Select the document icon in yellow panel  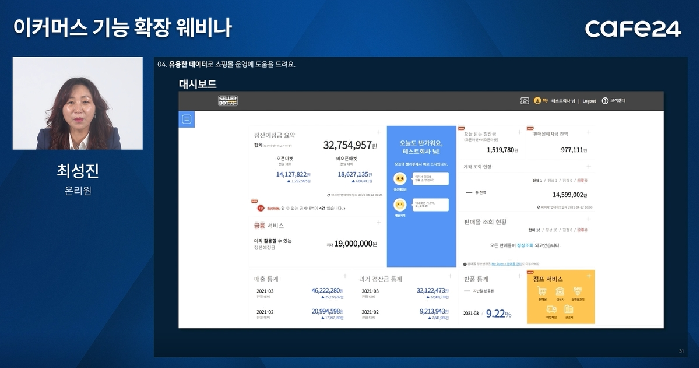point(569,309)
